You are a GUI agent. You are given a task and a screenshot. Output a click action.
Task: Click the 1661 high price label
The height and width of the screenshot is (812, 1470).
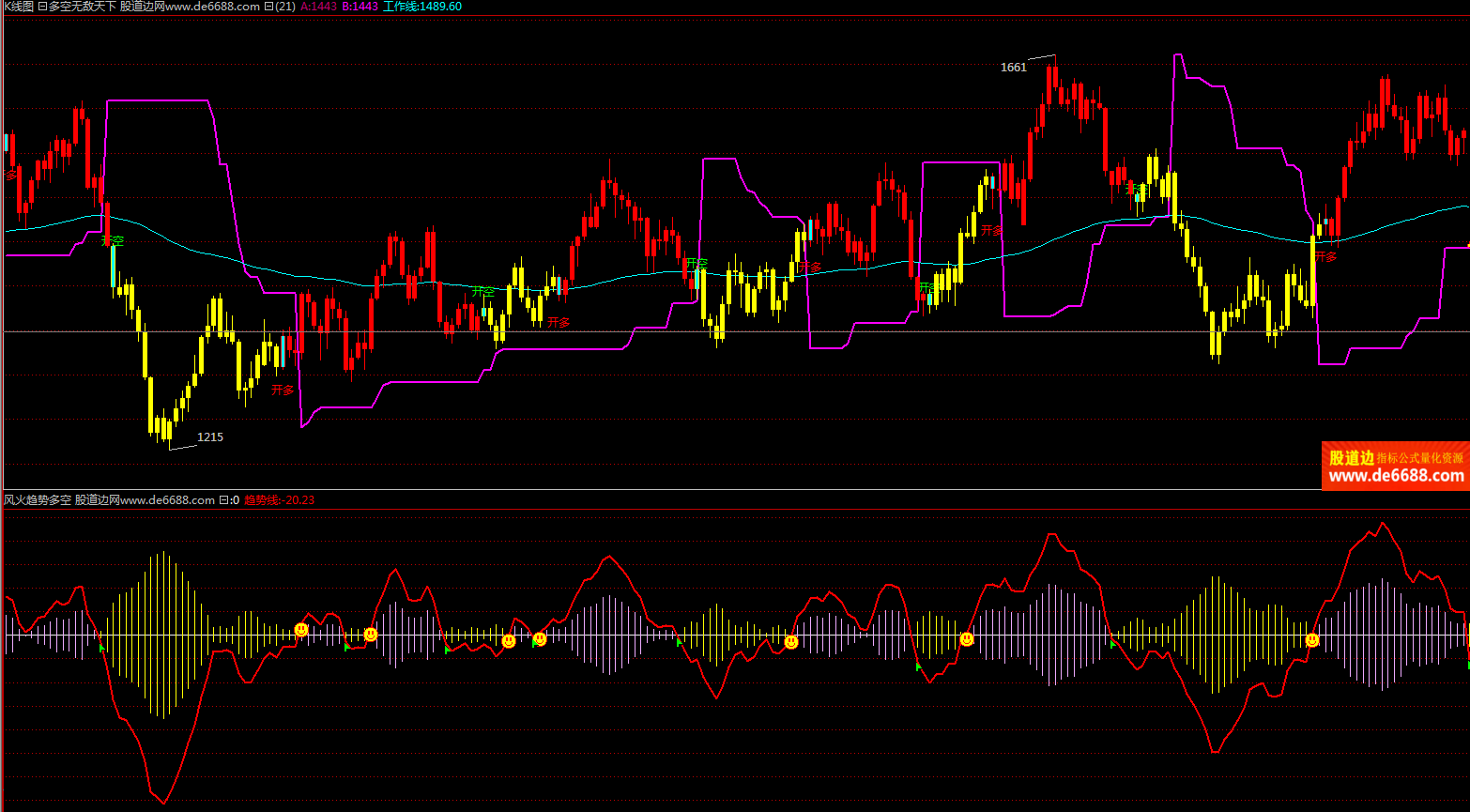(1013, 67)
